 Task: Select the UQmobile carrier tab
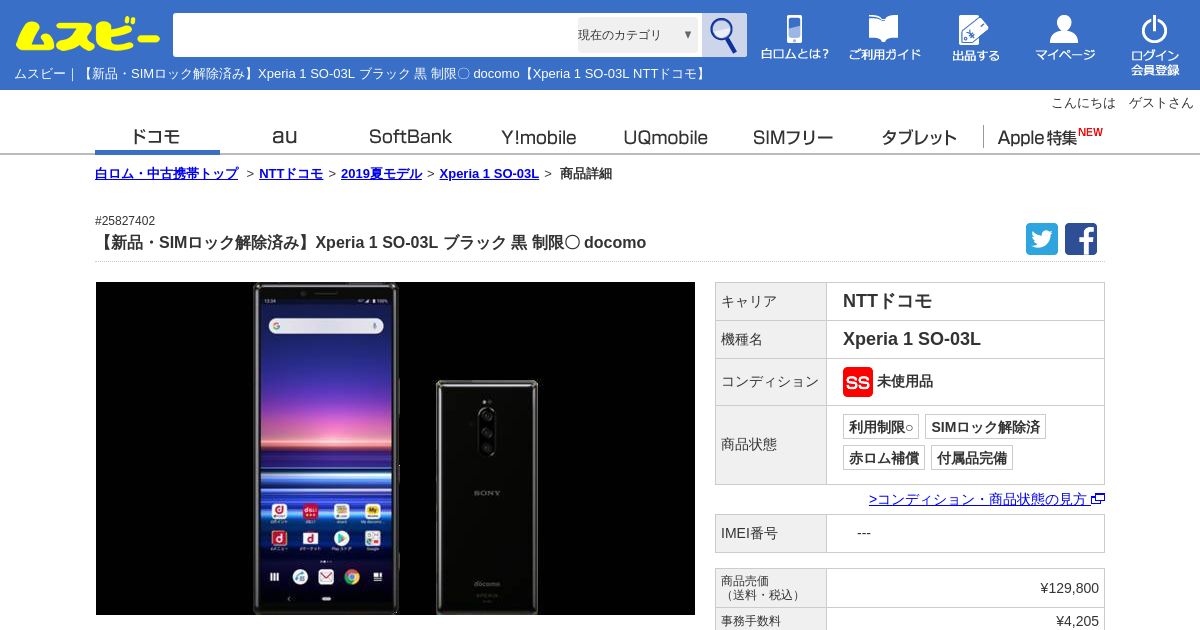pyautogui.click(x=665, y=137)
